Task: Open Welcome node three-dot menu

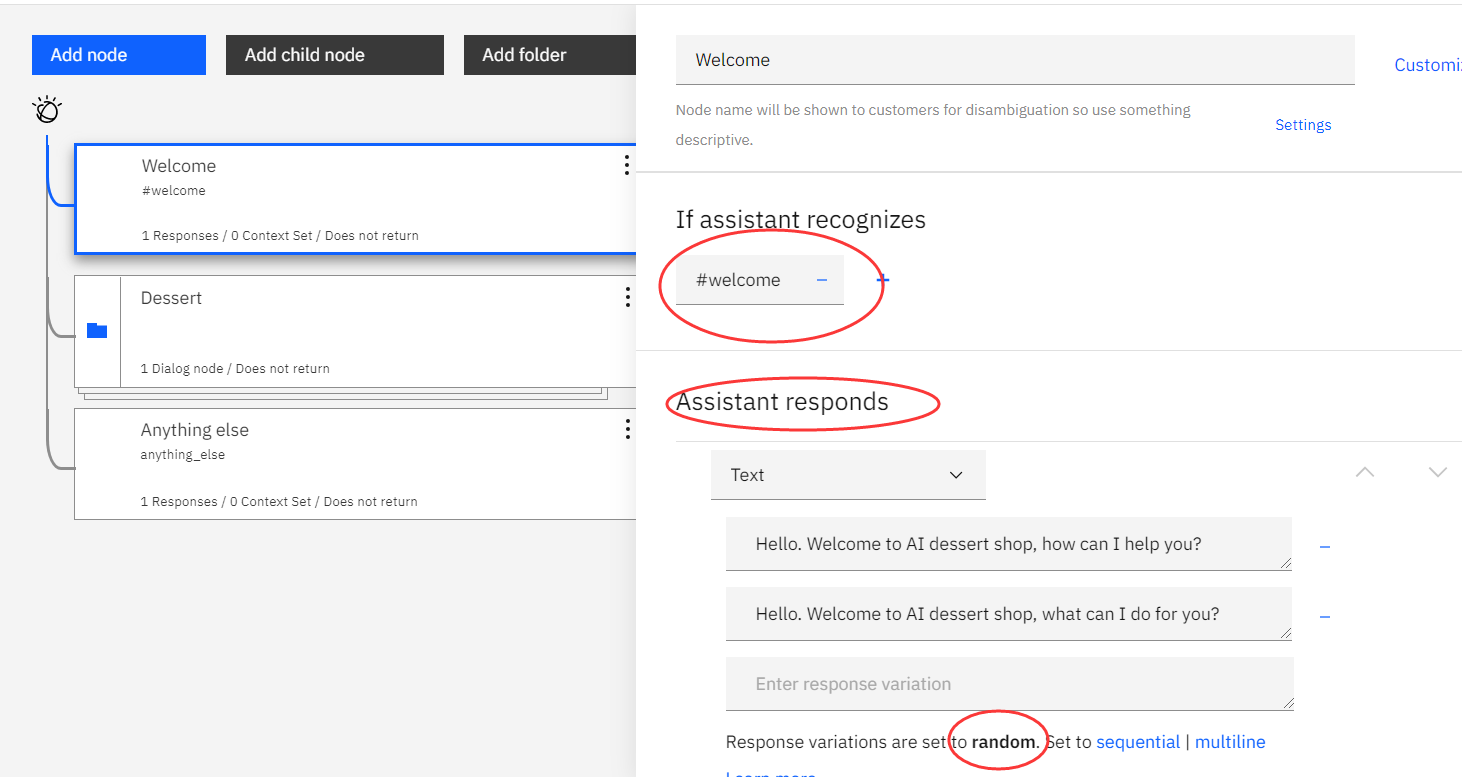Action: coord(626,166)
